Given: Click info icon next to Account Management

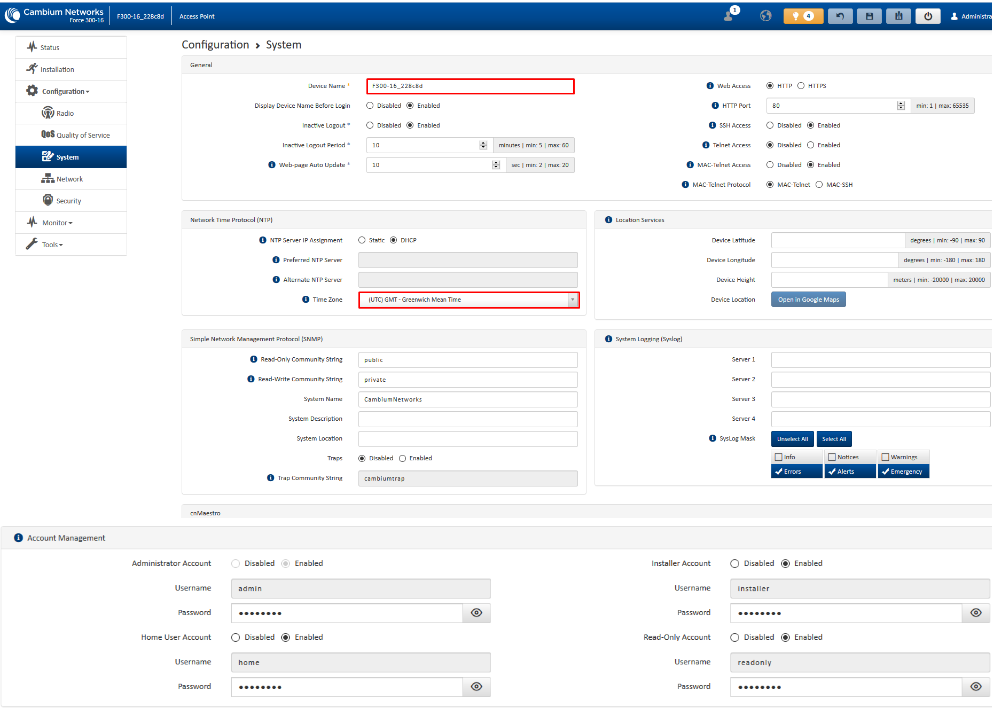Looking at the screenshot, I should pos(18,538).
